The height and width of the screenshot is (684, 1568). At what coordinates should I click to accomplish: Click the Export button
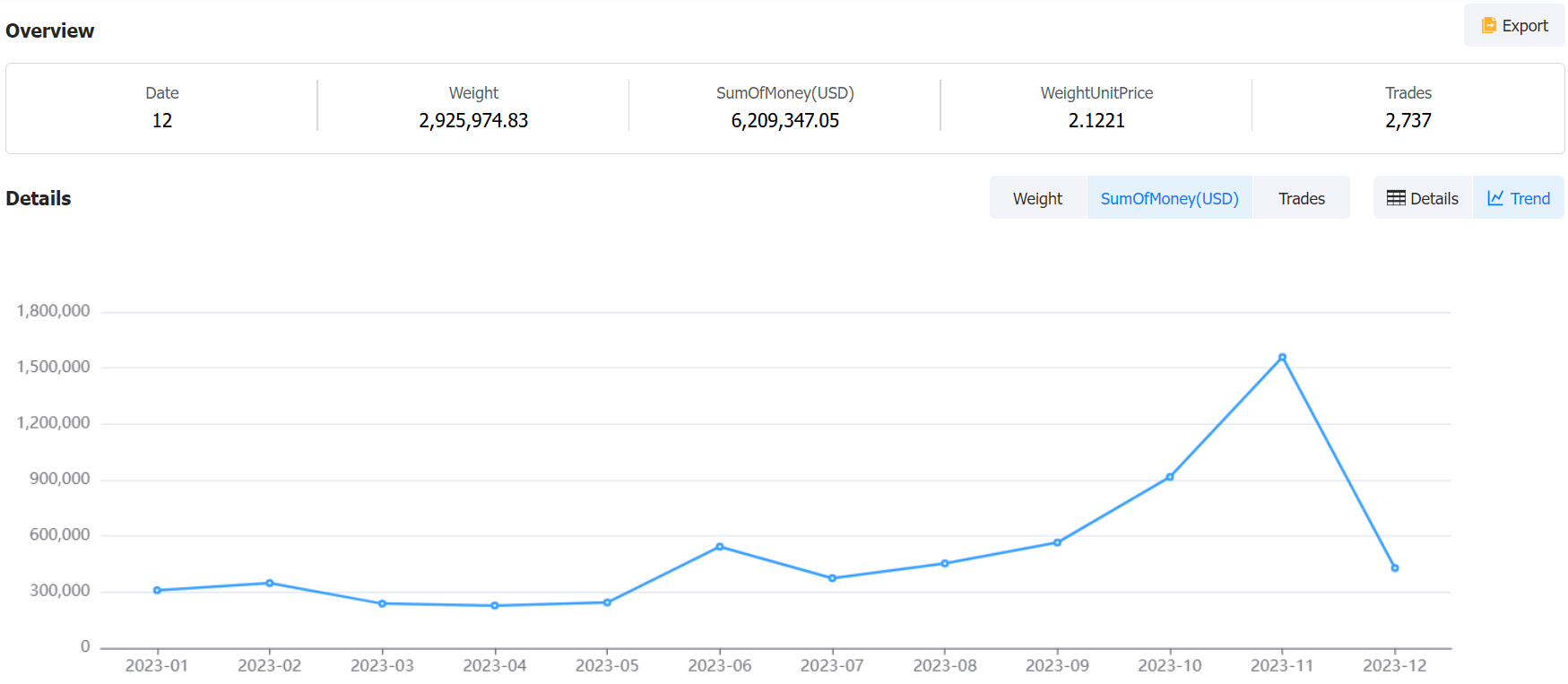1514,26
